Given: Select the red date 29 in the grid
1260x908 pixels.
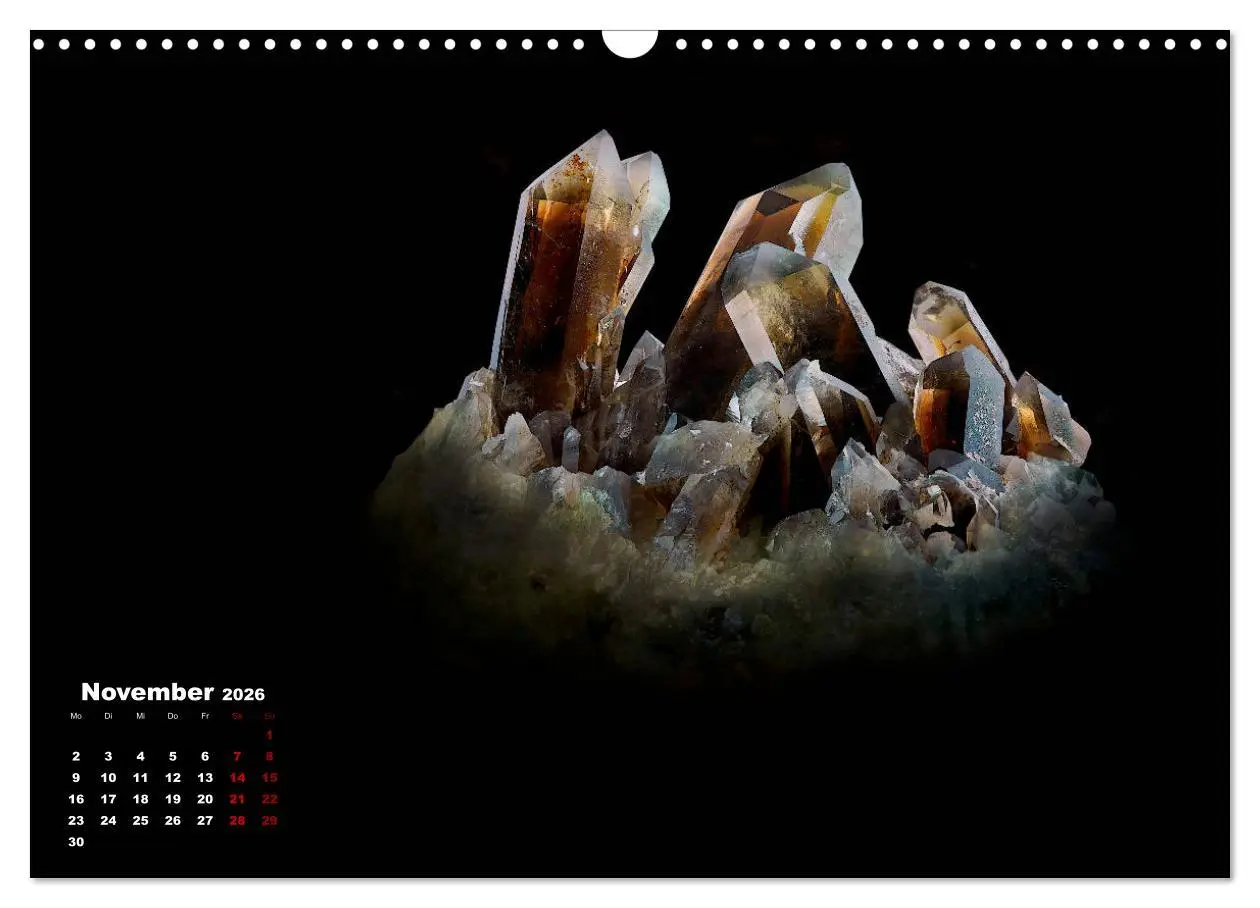Looking at the screenshot, I should point(268,820).
